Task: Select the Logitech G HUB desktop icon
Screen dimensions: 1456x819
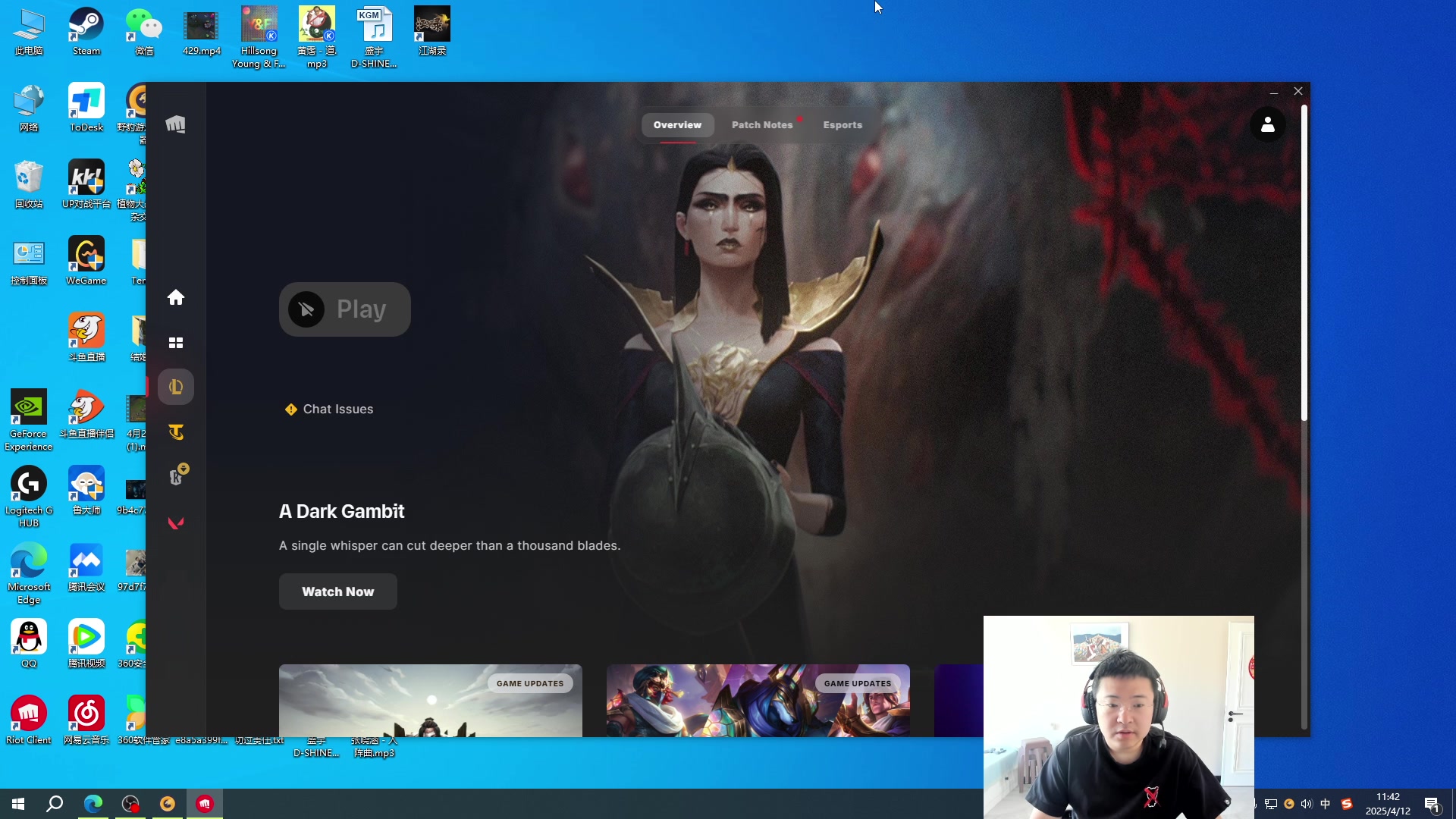Action: pos(29,497)
